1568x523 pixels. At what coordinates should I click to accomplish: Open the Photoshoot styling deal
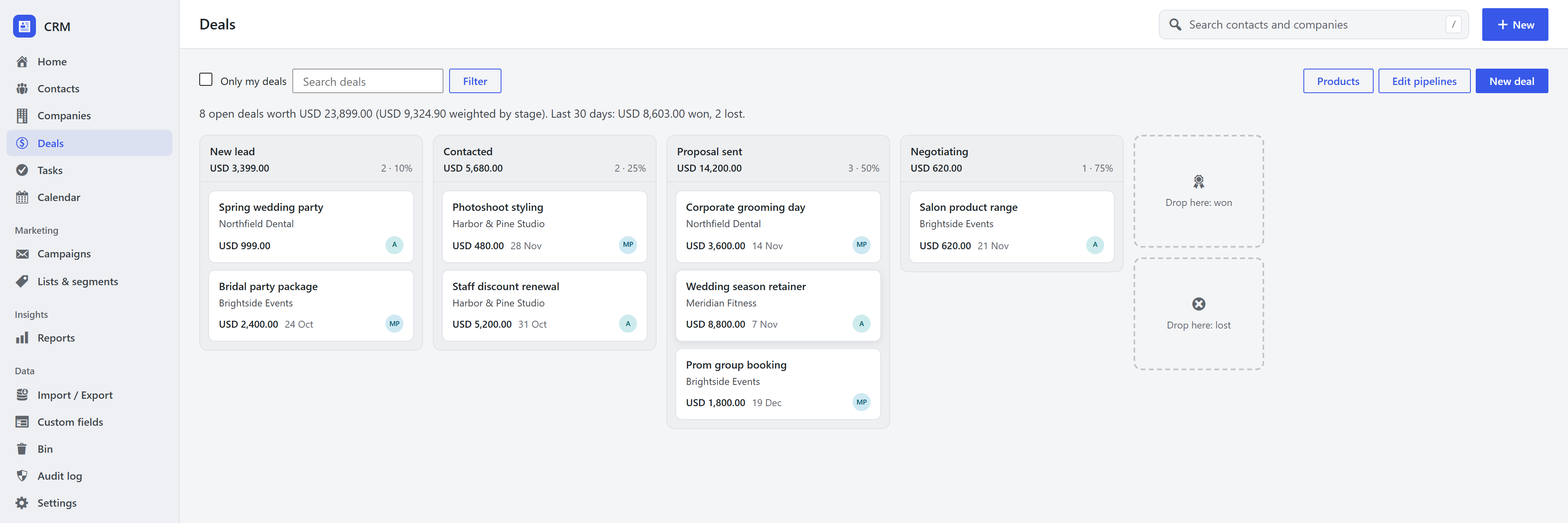[x=544, y=226]
